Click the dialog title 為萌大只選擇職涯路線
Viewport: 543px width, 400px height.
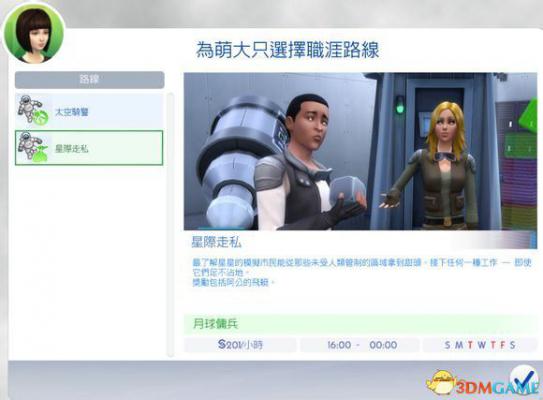[287, 50]
